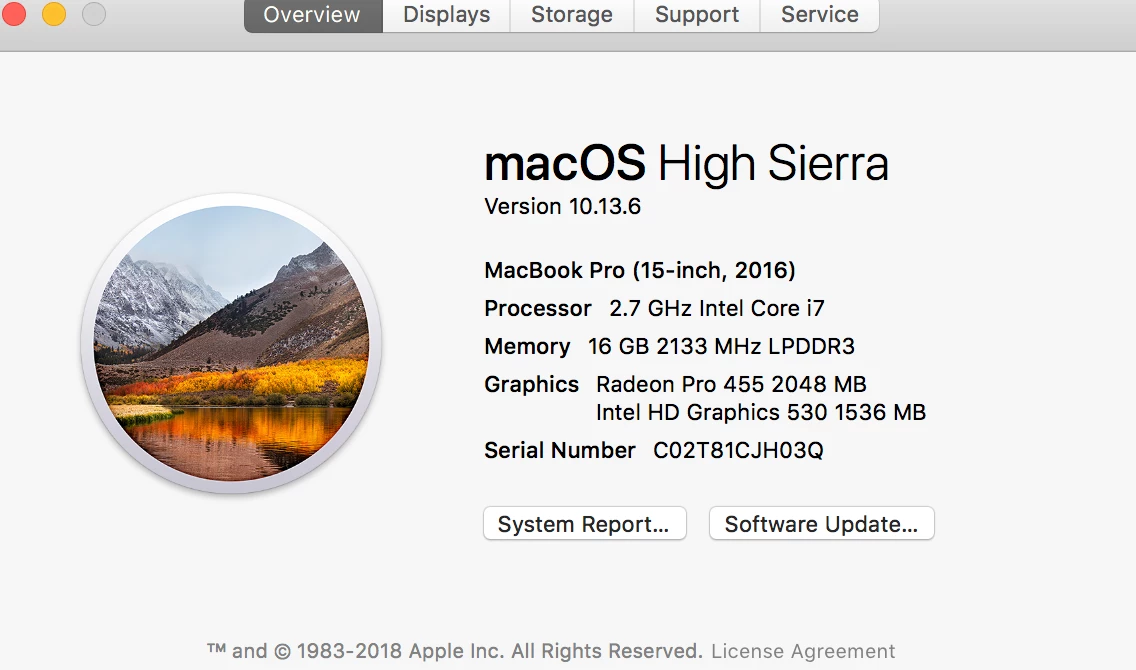
Task: Switch to the Overview tab
Action: pos(312,15)
